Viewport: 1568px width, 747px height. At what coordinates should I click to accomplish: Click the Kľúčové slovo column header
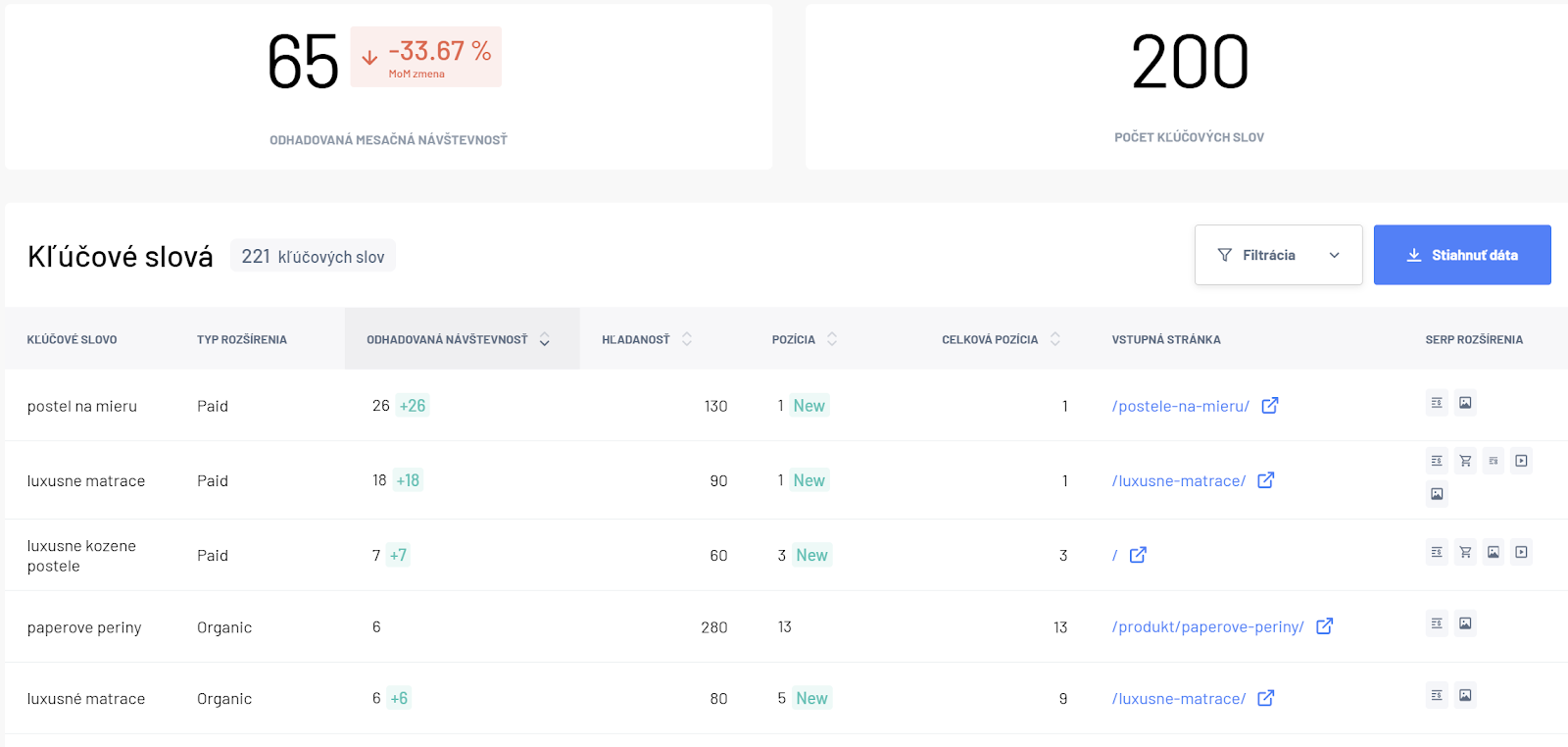click(72, 340)
